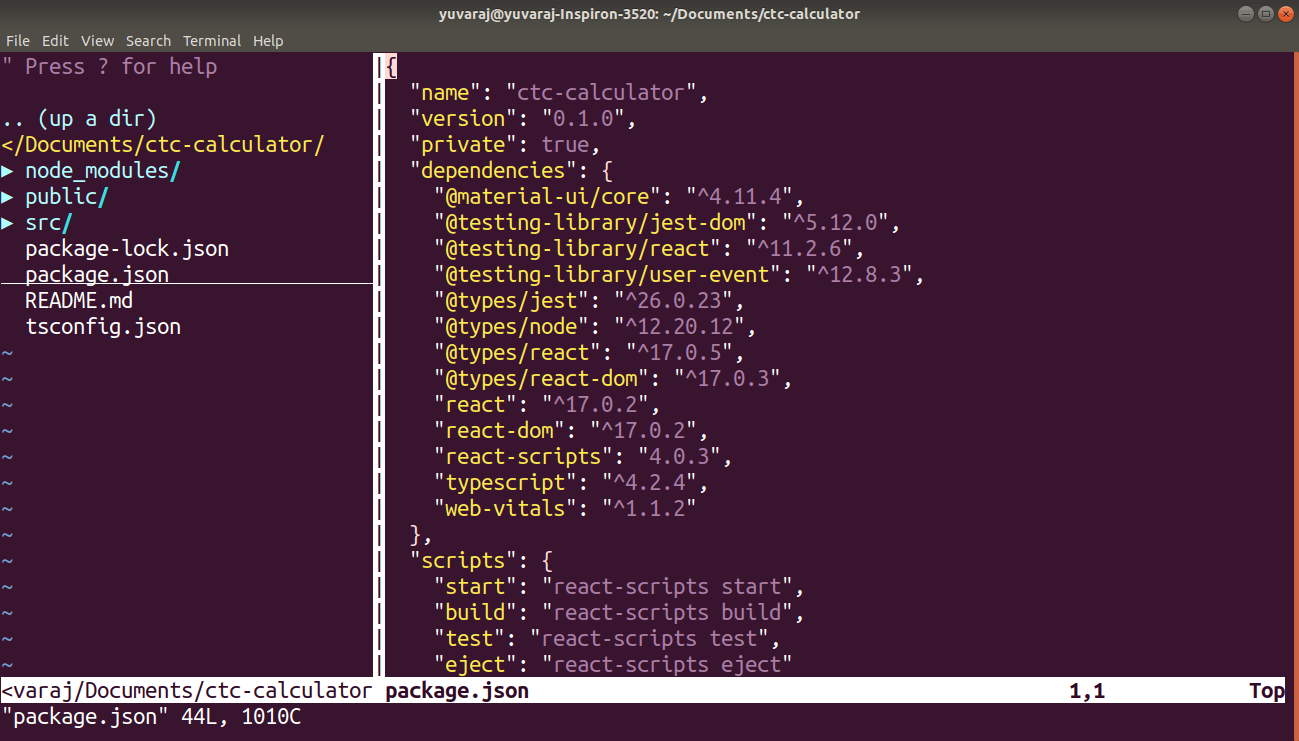The height and width of the screenshot is (741, 1299).
Task: Click NERDTree status line path
Action: click(187, 691)
